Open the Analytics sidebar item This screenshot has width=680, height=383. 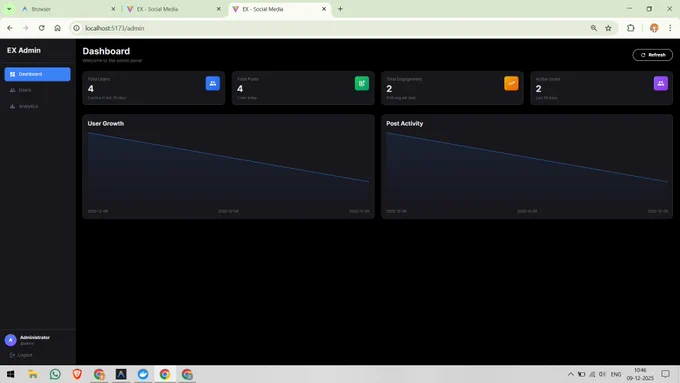click(x=37, y=106)
